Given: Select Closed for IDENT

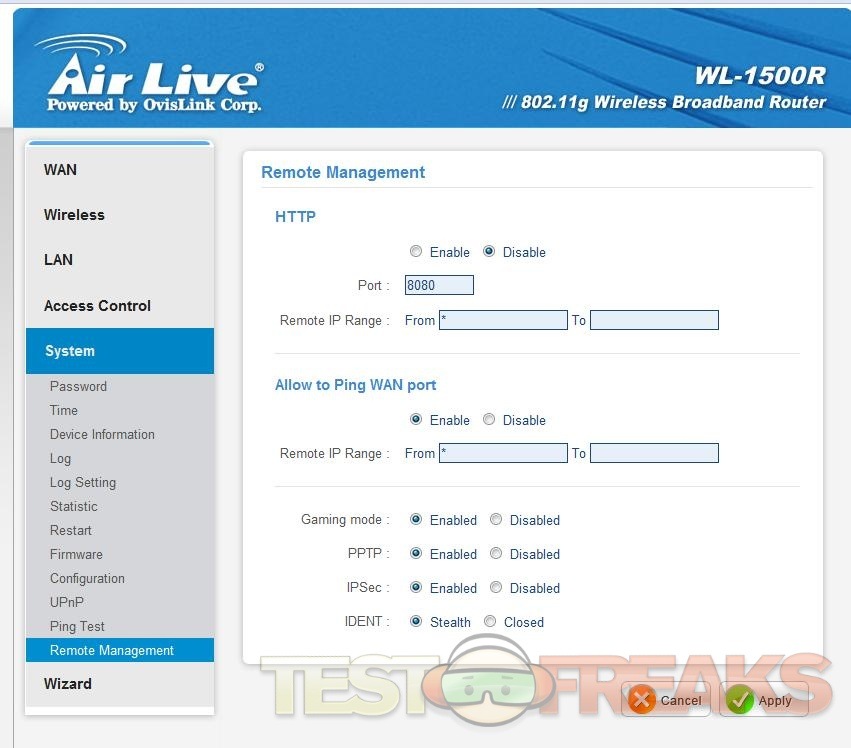Looking at the screenshot, I should coord(490,622).
